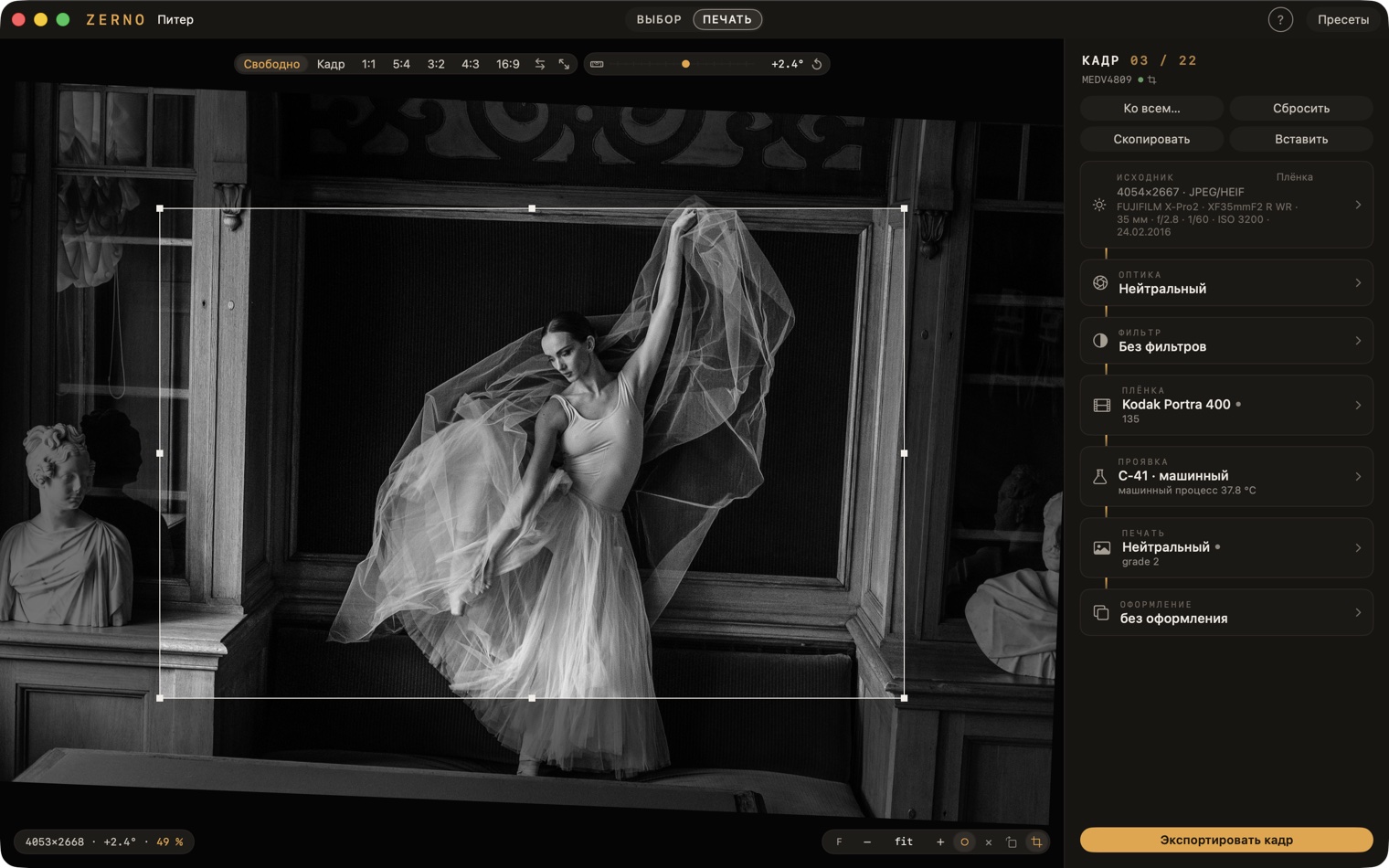Swap crop orientation with the arrows icon
1389x868 pixels.
point(540,64)
